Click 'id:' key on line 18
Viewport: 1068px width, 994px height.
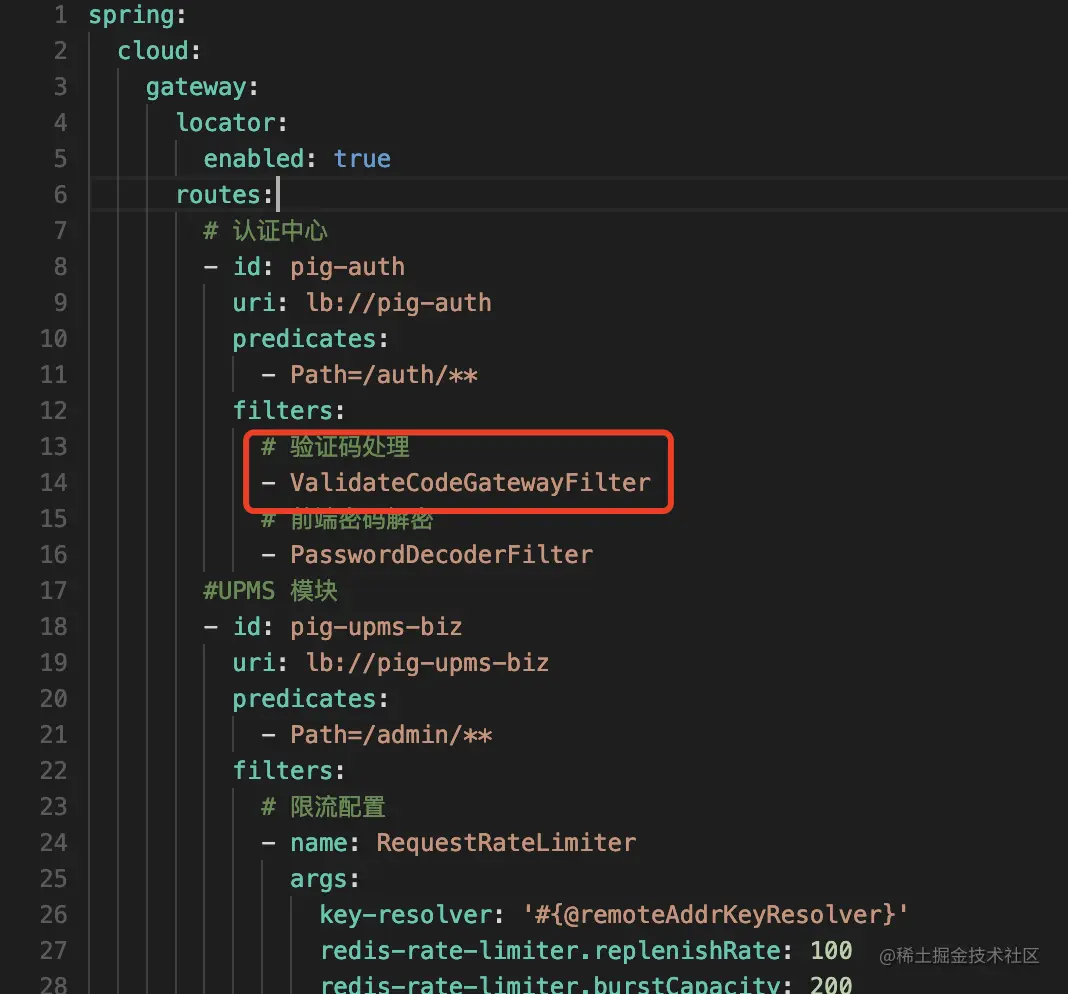pos(252,627)
